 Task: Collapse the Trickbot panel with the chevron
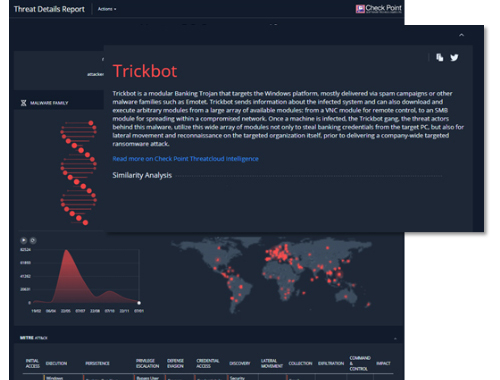tap(461, 35)
